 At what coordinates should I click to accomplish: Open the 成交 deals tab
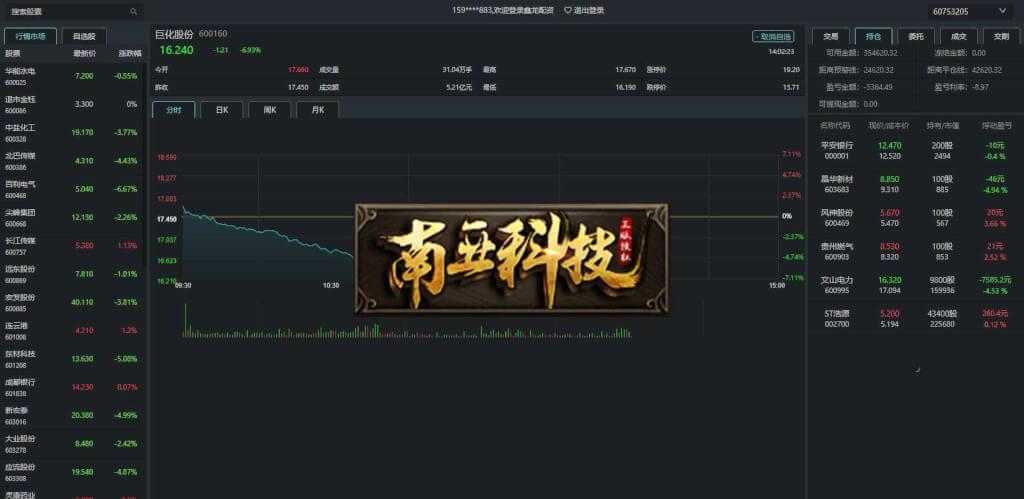[x=959, y=37]
